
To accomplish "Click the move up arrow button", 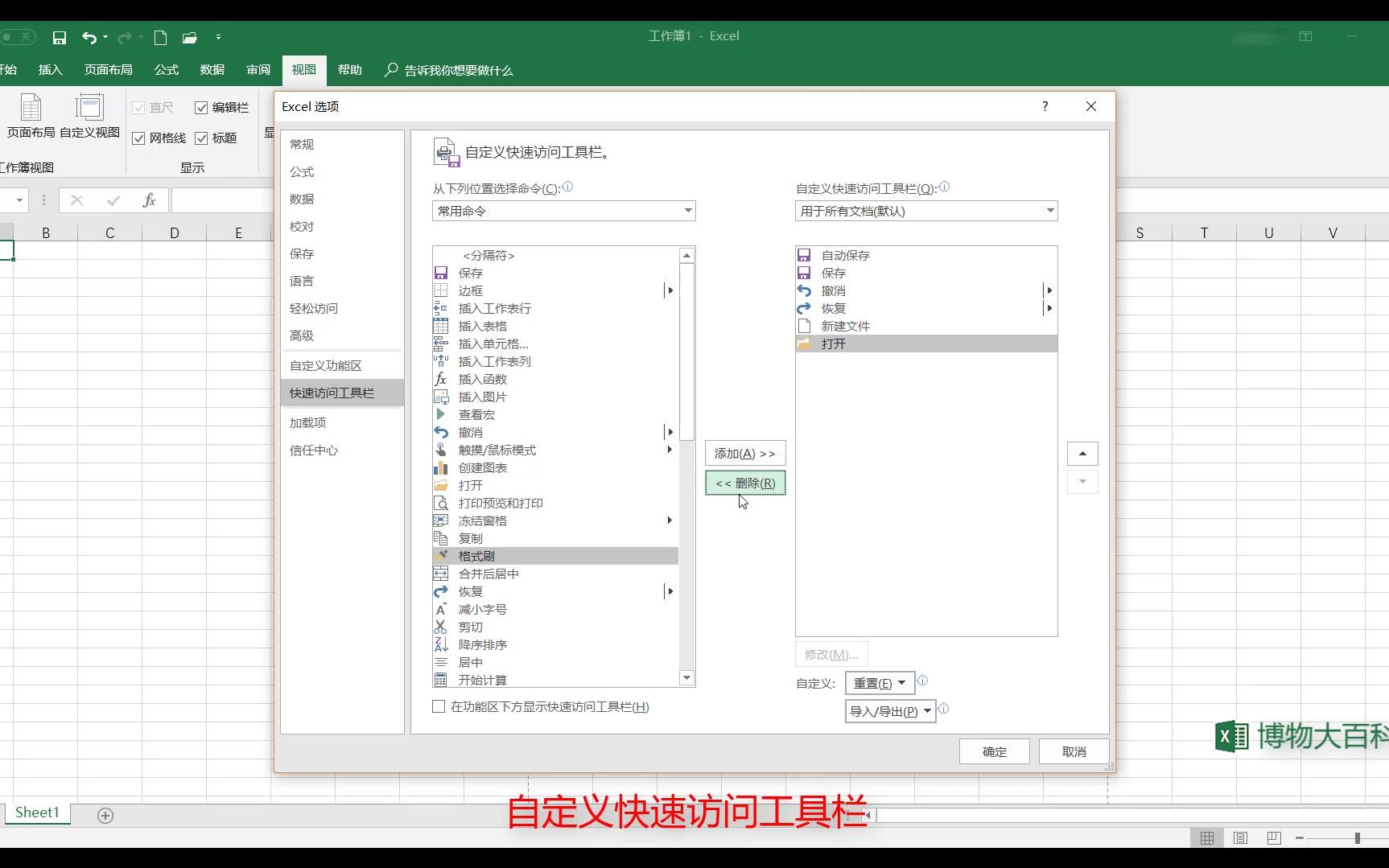I will [x=1082, y=454].
